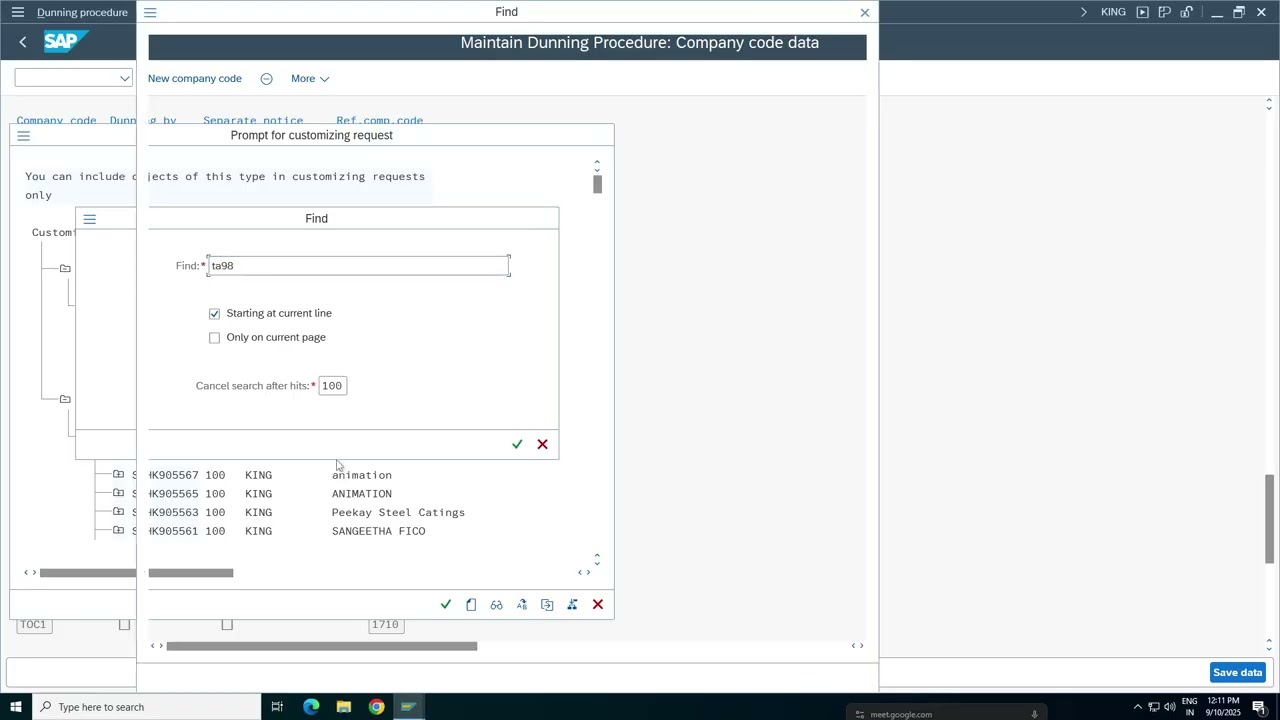The height and width of the screenshot is (720, 1280).
Task: Click hierarchy tree icon in customizing prompt toolbar
Action: click(x=572, y=604)
